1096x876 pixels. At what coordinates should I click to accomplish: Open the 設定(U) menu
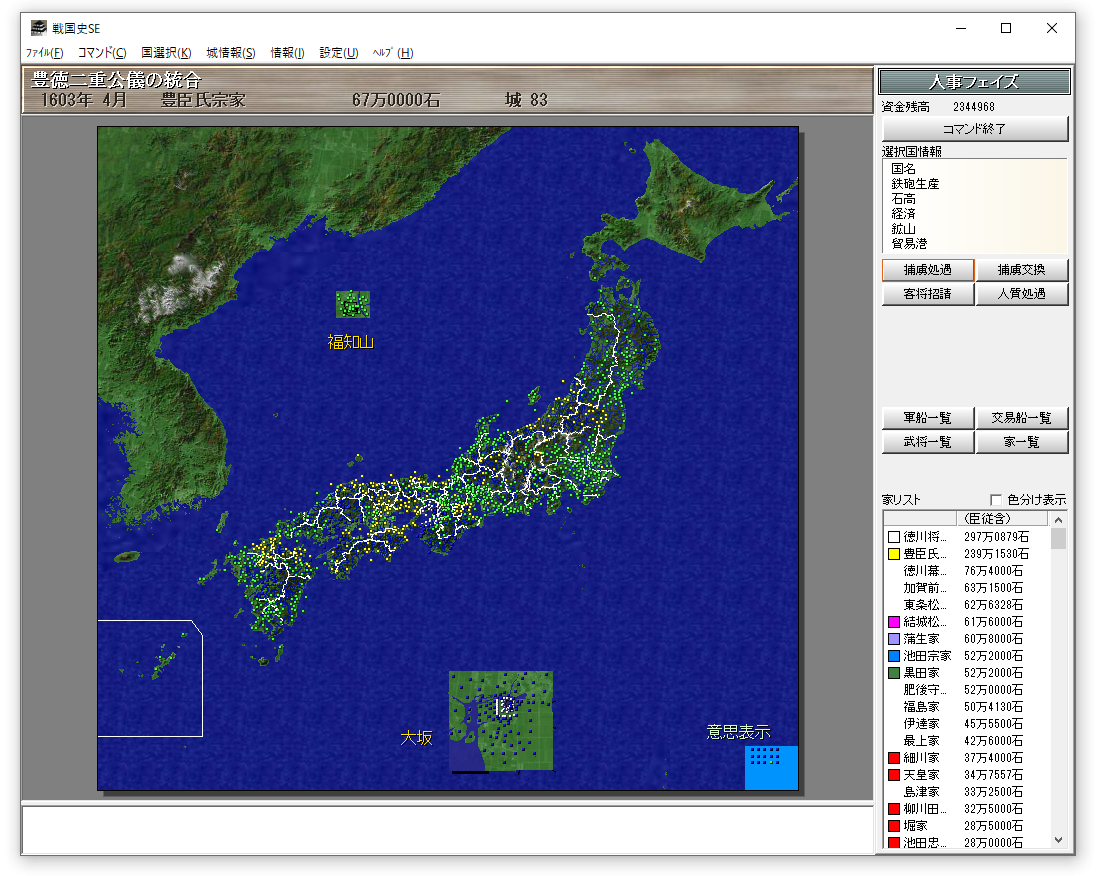(x=339, y=53)
